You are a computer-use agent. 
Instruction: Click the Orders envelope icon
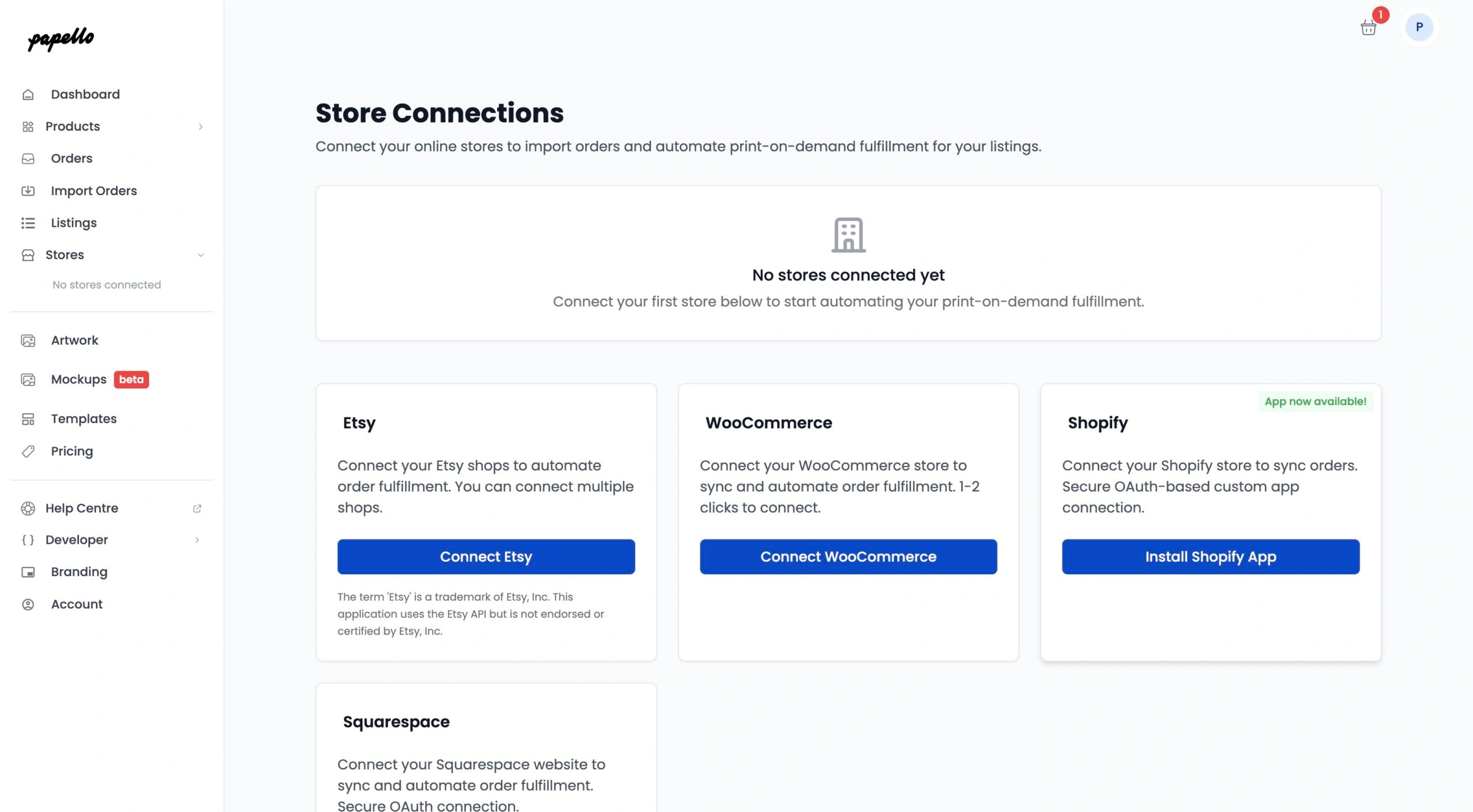tap(28, 158)
